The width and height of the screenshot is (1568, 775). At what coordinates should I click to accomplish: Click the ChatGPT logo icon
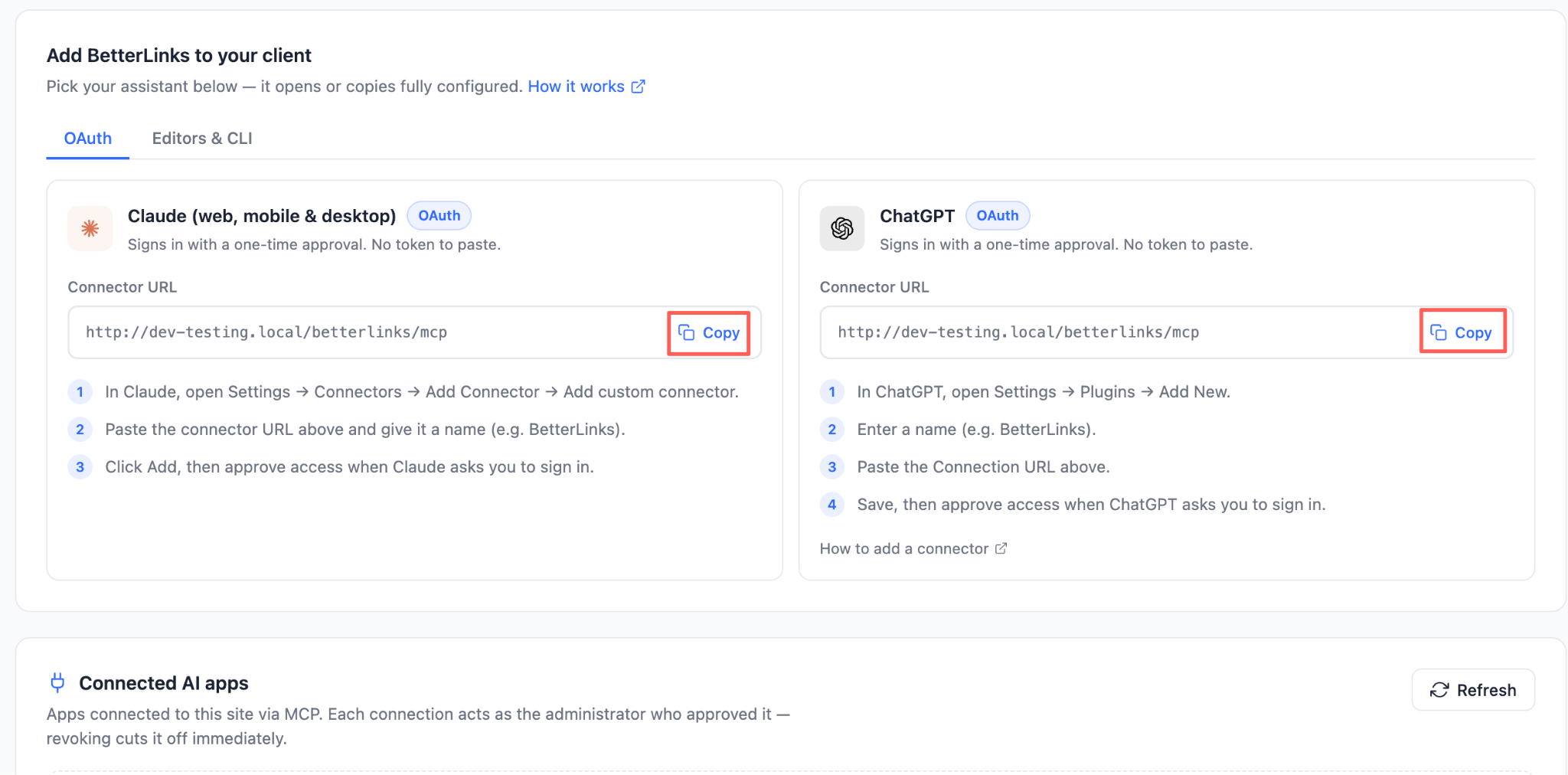click(842, 228)
